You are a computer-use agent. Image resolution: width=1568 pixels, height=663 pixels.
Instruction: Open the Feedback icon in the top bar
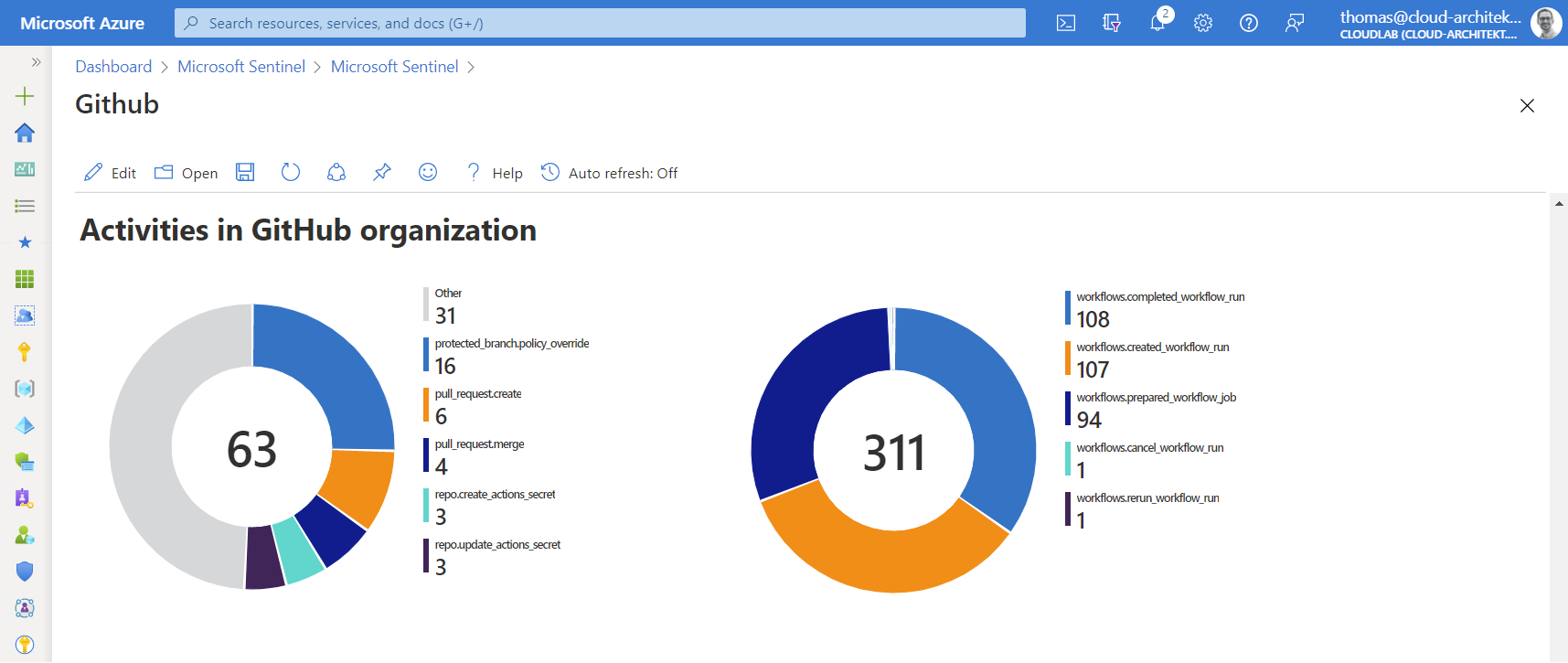point(1295,23)
